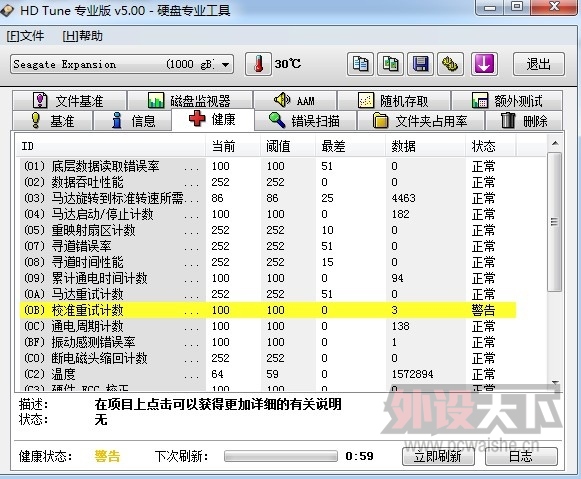The width and height of the screenshot is (581, 479).
Task: Click the purple down-arrow icon
Action: pyautogui.click(x=484, y=64)
